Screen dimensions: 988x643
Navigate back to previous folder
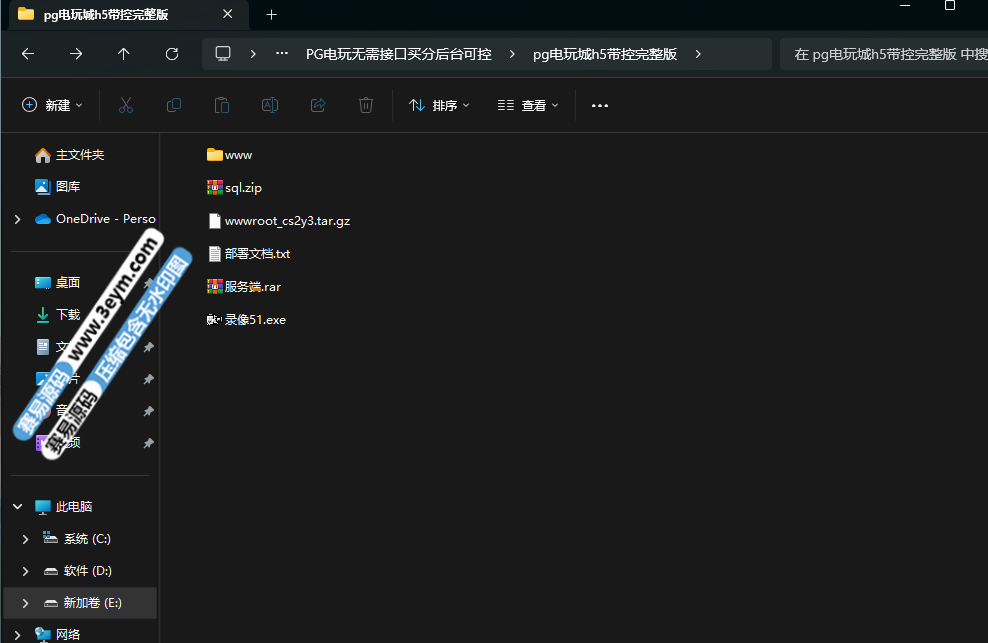tap(28, 54)
